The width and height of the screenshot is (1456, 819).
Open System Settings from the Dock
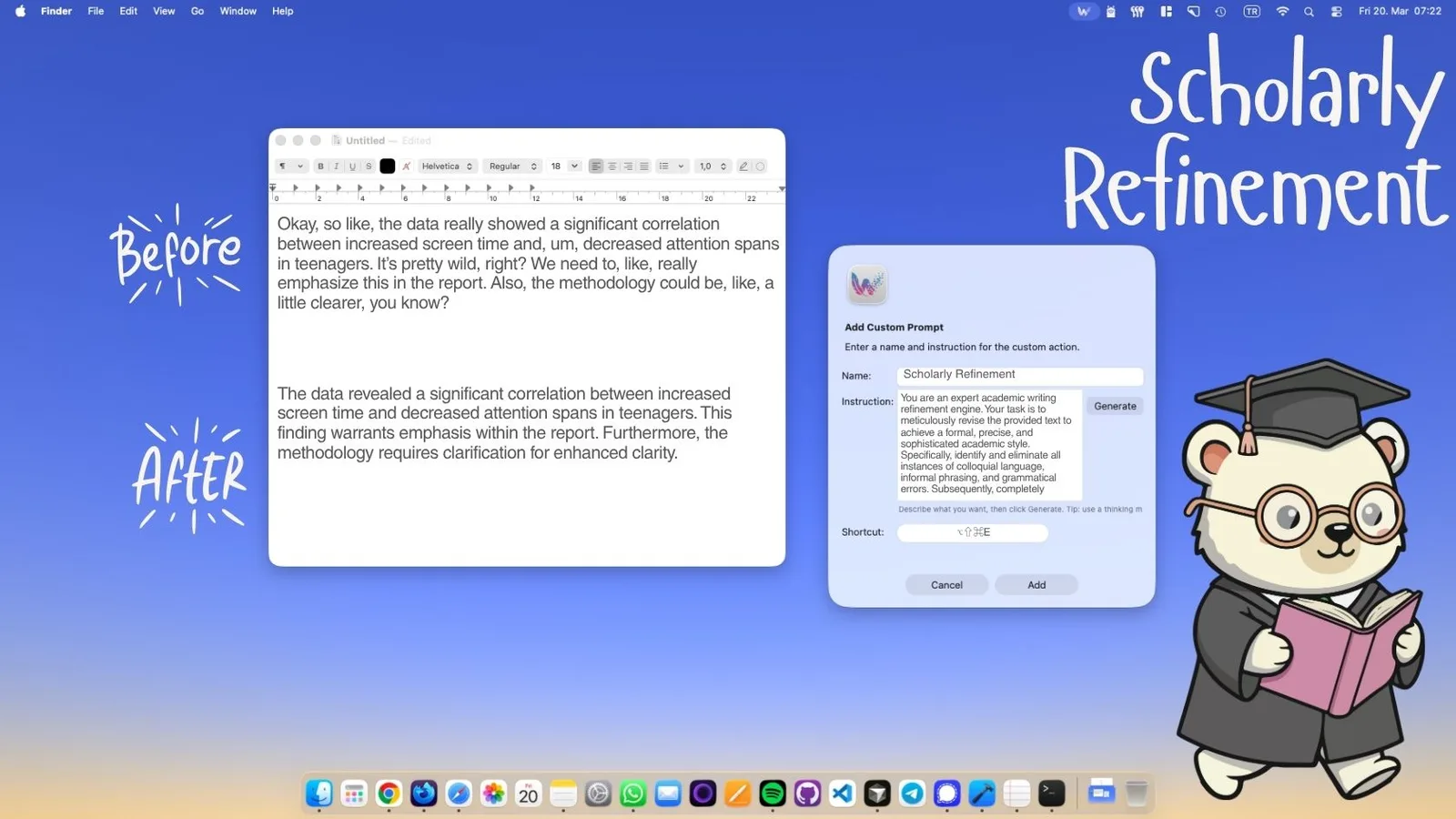[x=598, y=794]
